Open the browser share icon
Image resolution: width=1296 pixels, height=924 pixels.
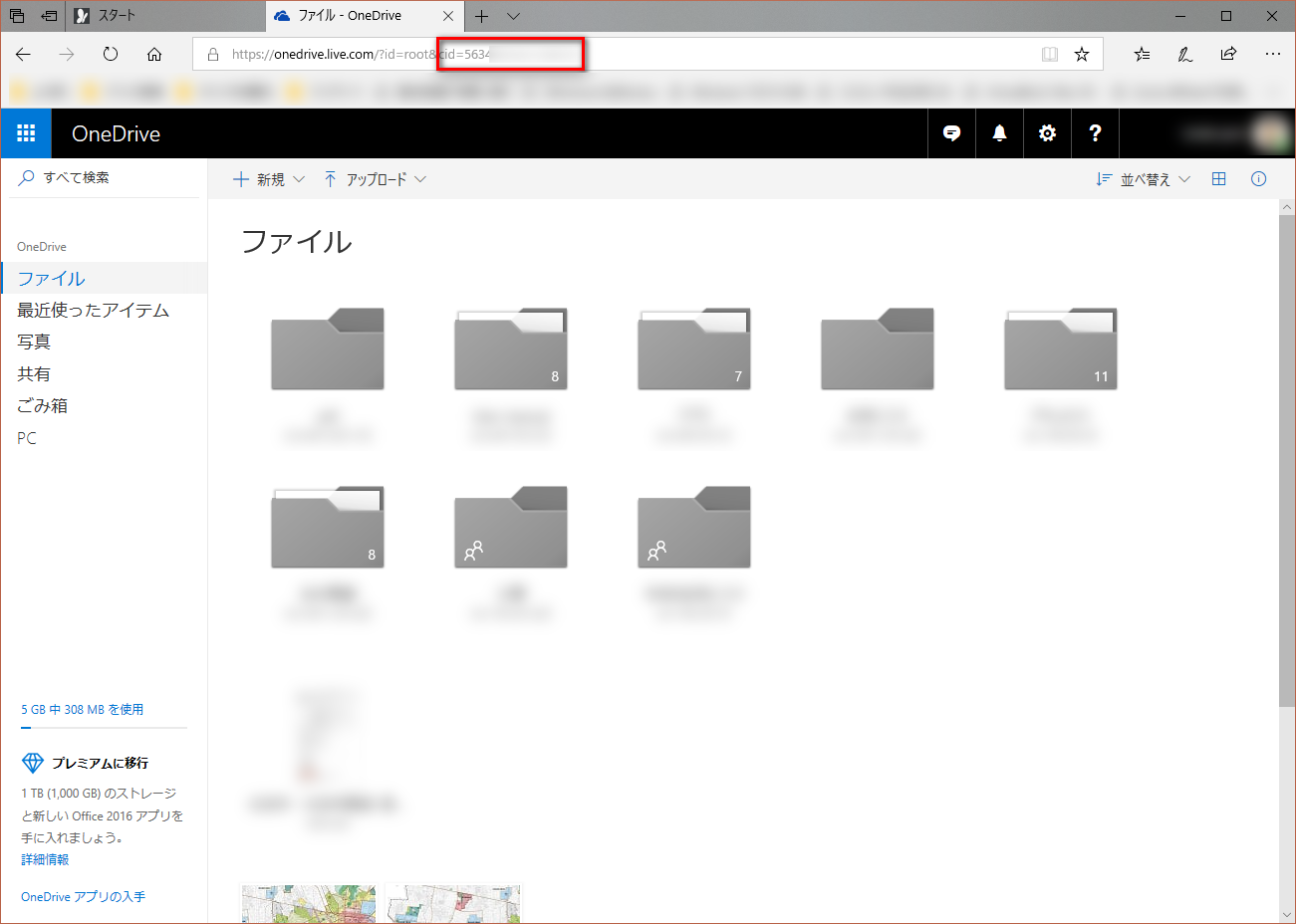point(1228,55)
